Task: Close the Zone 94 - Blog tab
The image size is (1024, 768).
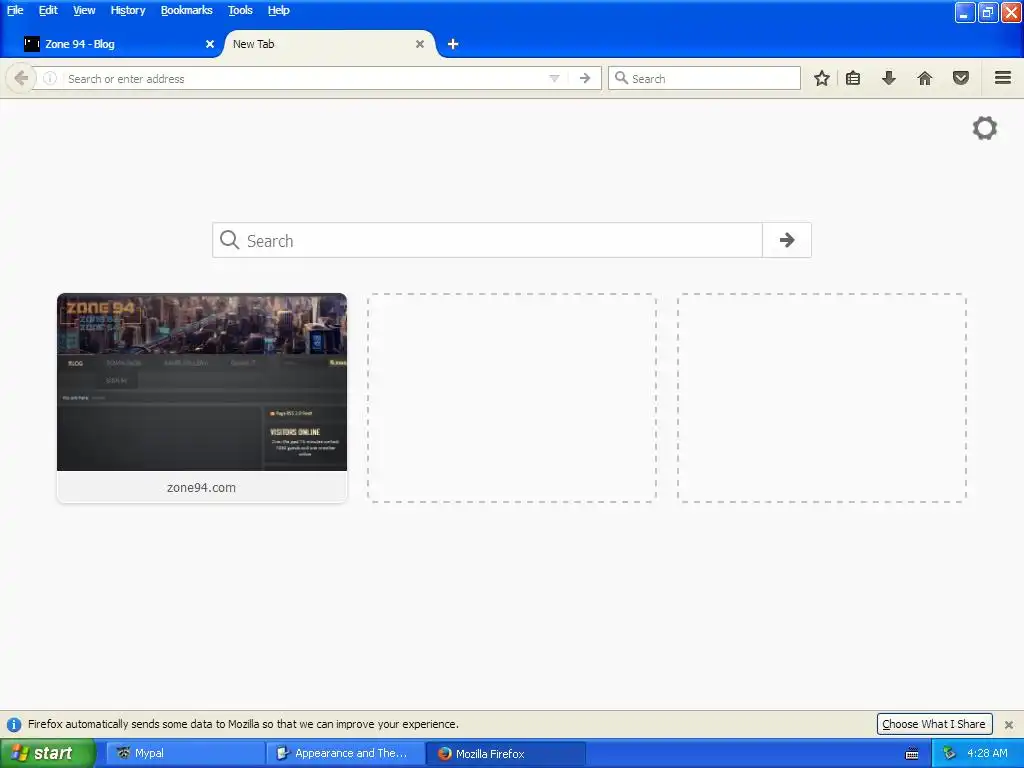Action: click(210, 44)
